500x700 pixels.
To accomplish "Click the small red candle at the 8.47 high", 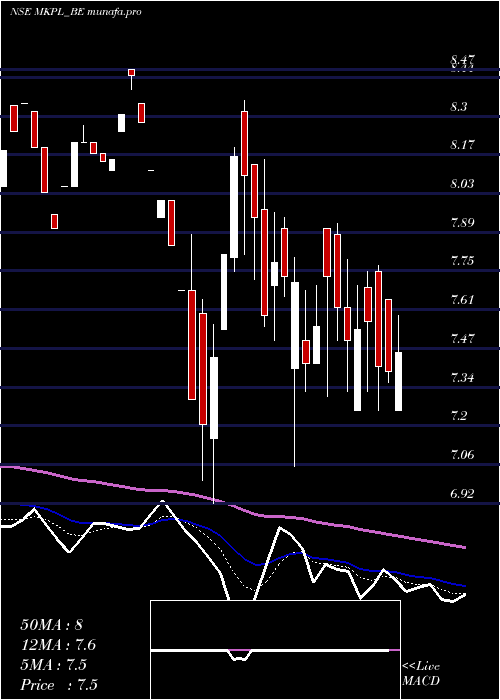I will [131, 72].
